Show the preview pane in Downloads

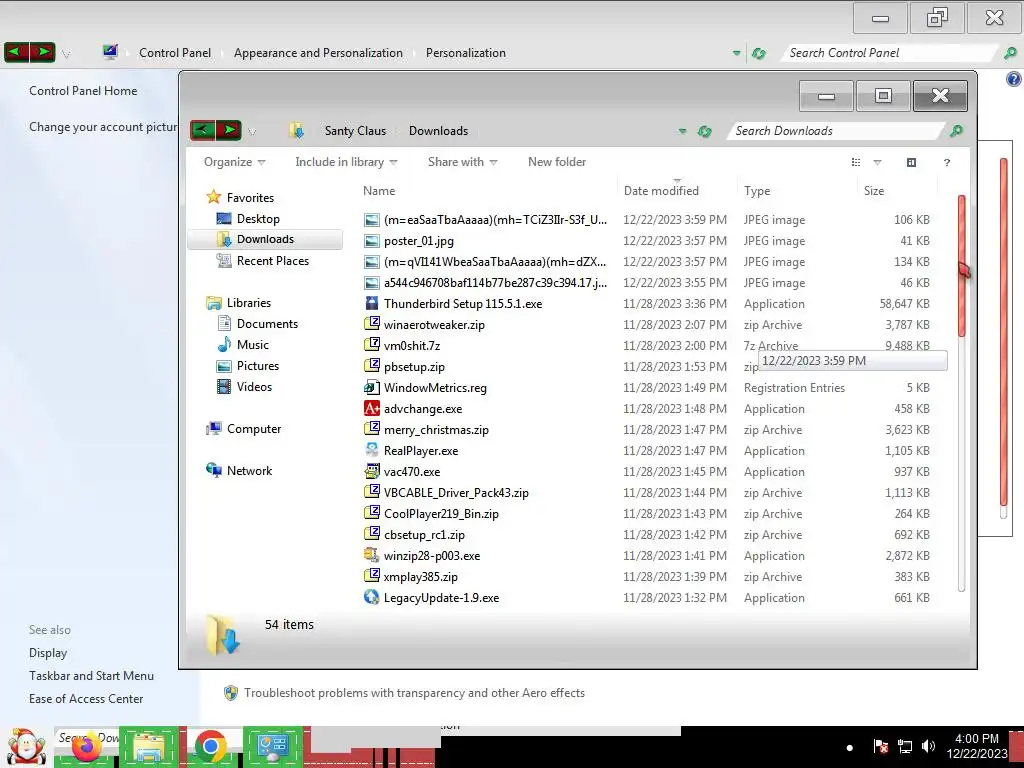pyautogui.click(x=911, y=162)
